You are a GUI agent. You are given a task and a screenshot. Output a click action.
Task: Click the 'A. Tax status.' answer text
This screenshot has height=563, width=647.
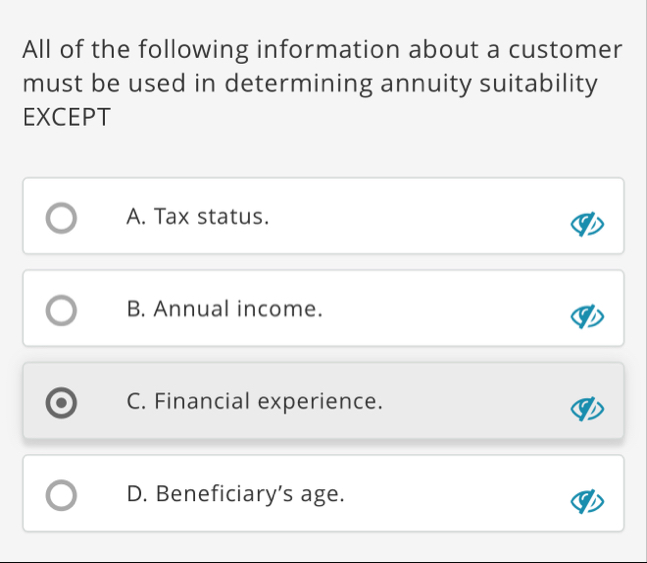pos(198,216)
